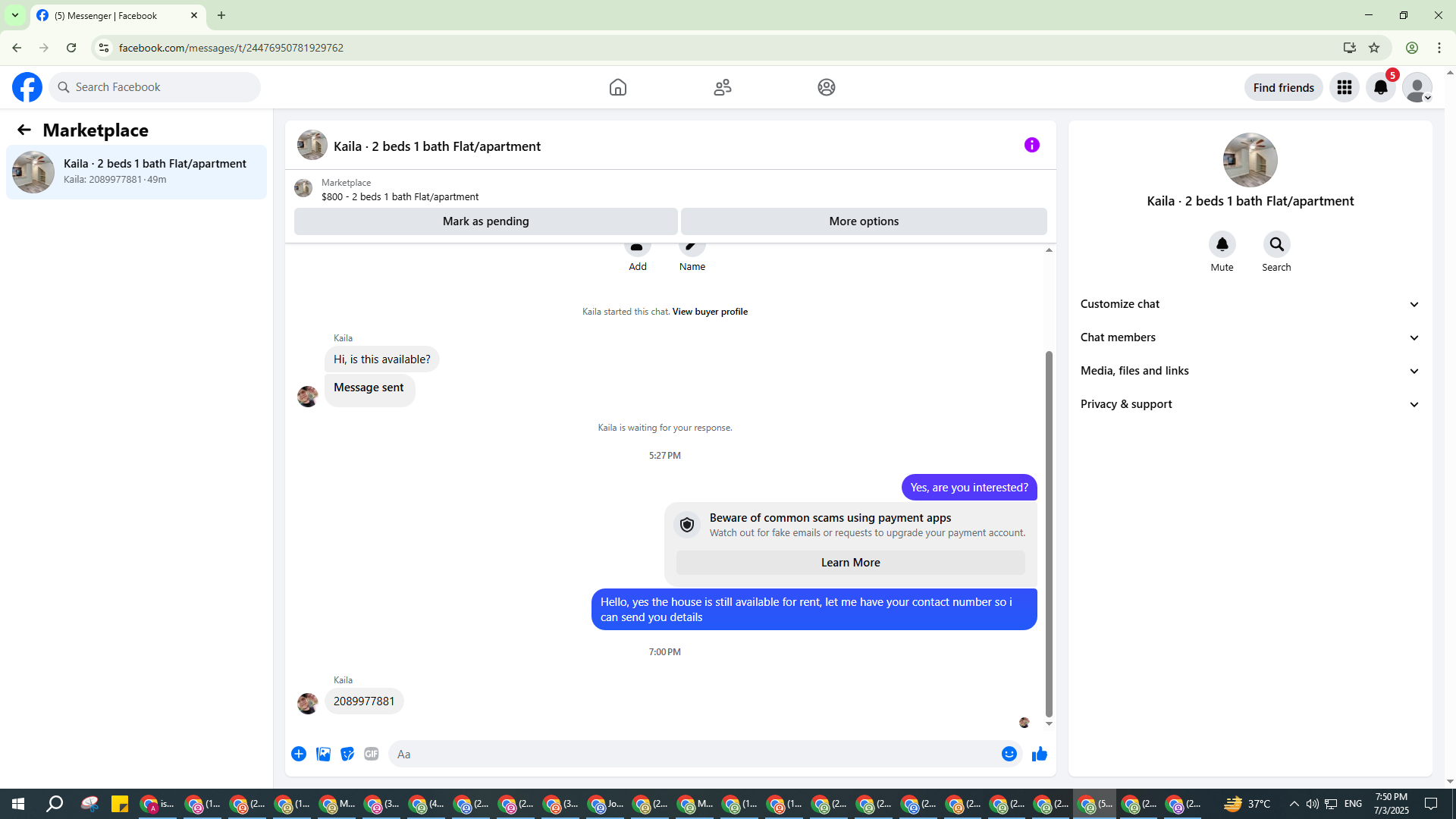Open Facebook notifications bell
This screenshot has width=1456, height=819.
tap(1380, 87)
